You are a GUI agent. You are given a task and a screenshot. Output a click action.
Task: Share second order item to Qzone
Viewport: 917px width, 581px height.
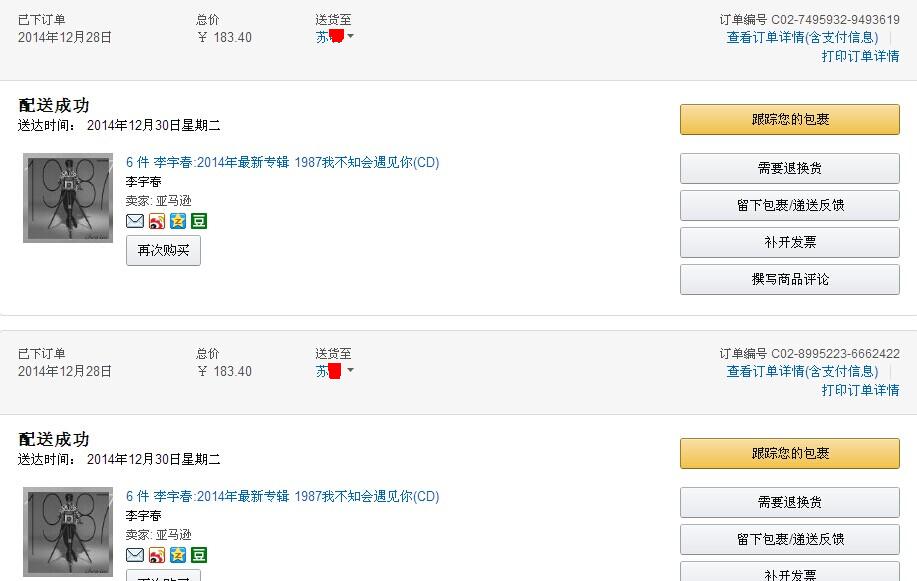coord(178,555)
